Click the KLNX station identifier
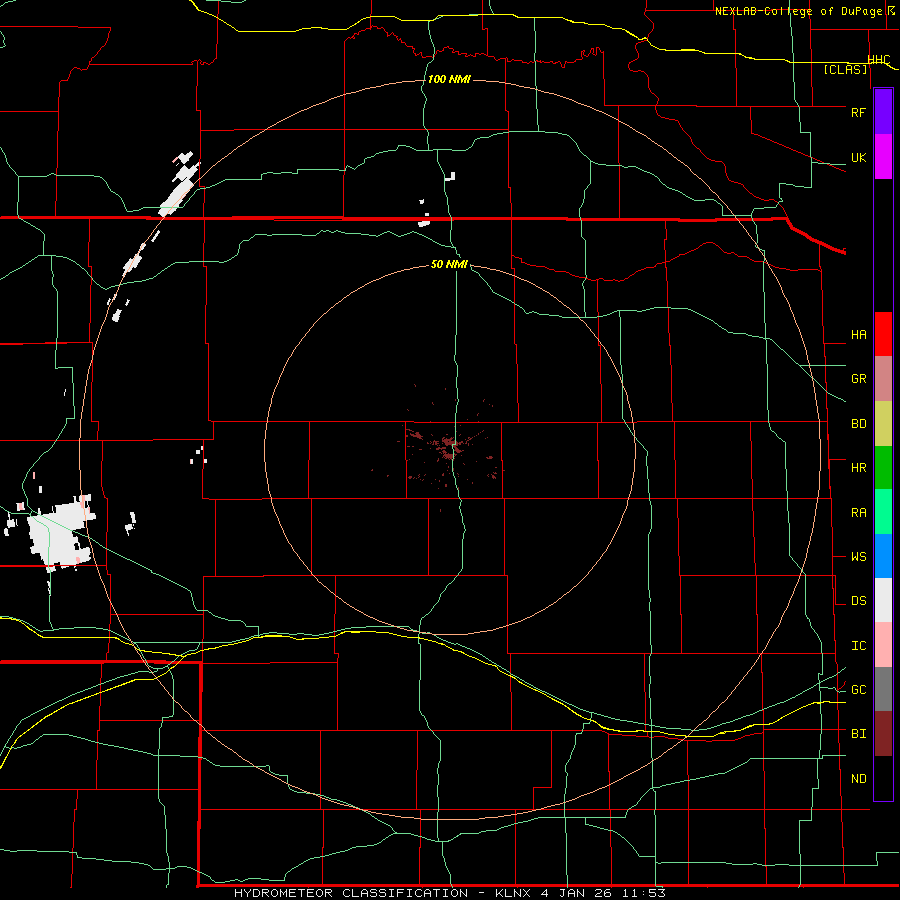Screen dimensions: 900x900 coord(514,893)
